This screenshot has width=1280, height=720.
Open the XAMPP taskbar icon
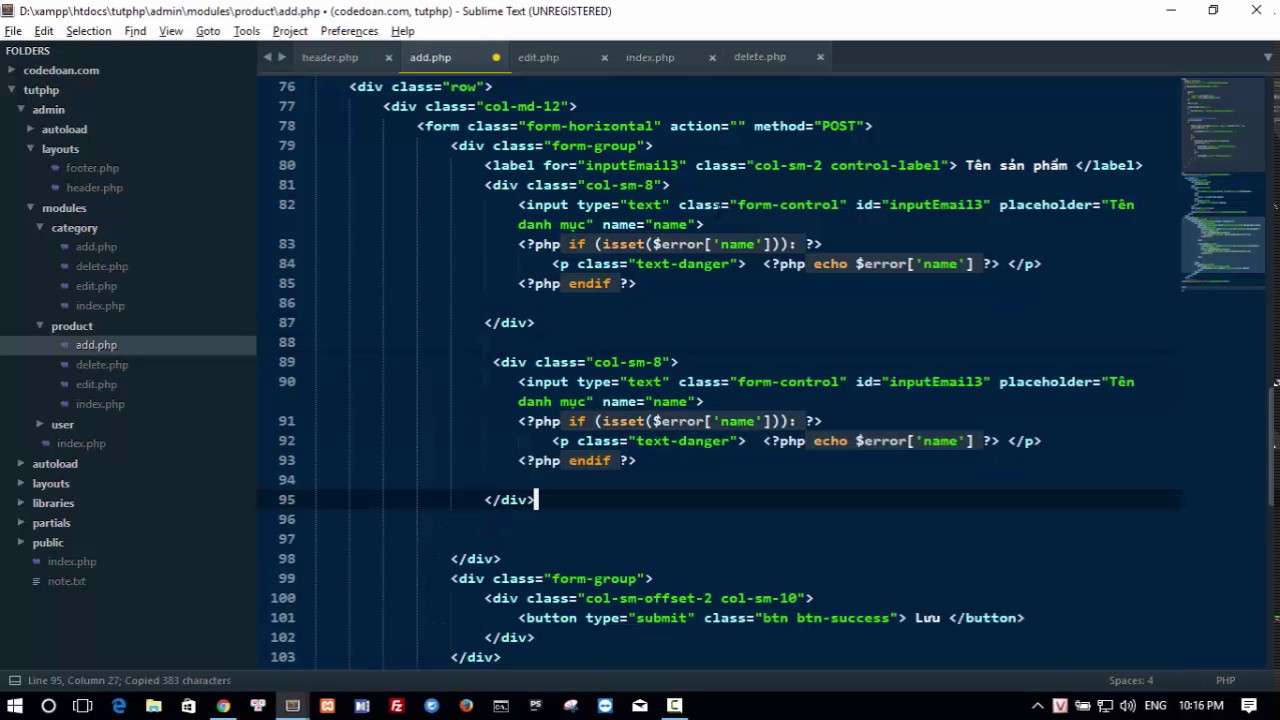[x=327, y=706]
